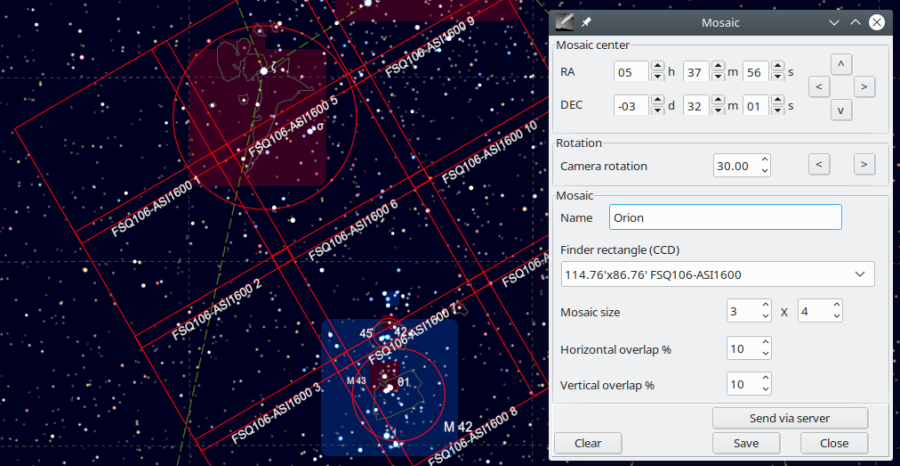
Task: Click the DEC minutes field showing 32
Action: click(696, 106)
